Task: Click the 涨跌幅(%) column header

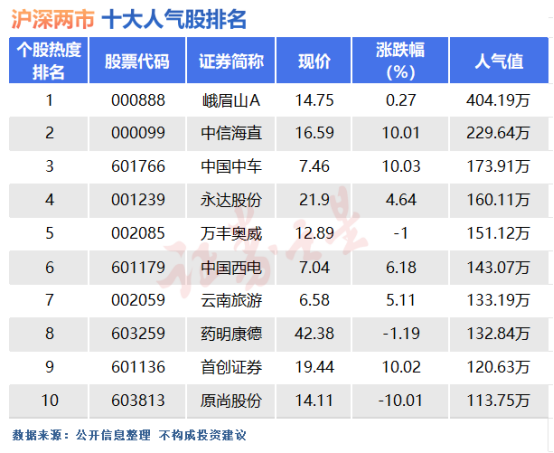Action: [400, 60]
